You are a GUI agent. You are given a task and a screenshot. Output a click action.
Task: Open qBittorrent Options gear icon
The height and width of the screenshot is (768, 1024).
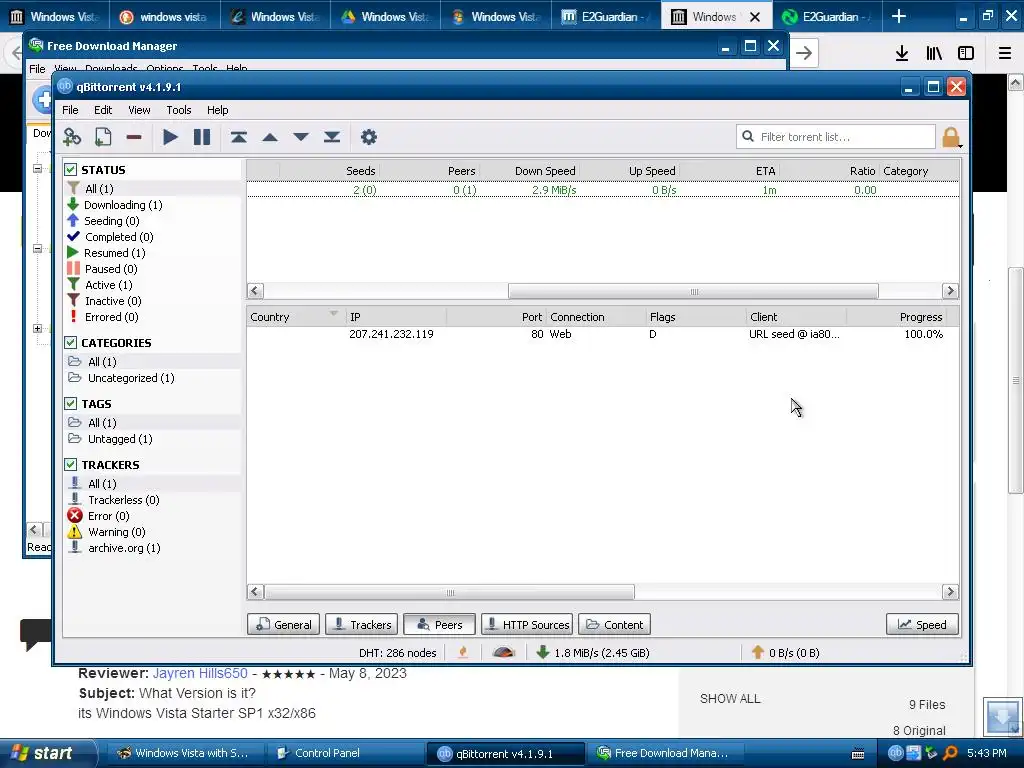pos(369,137)
